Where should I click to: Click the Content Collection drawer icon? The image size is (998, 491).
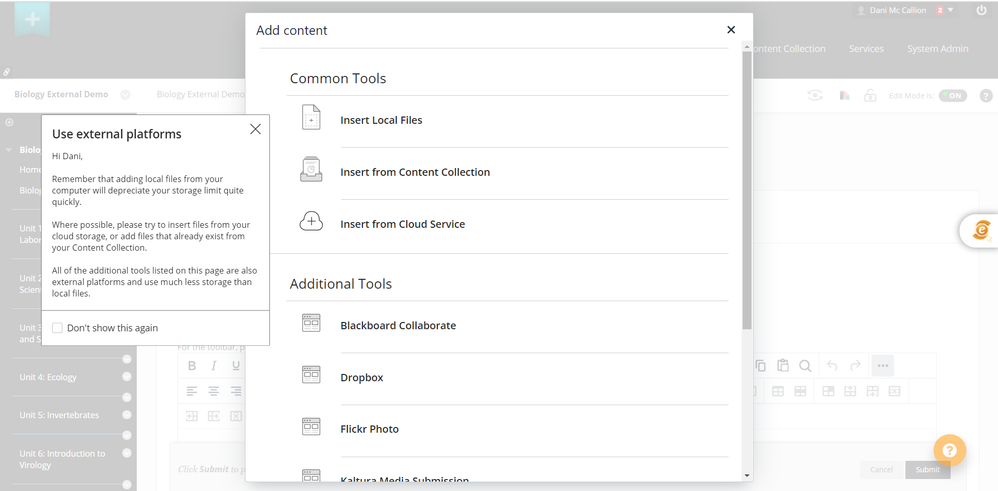pyautogui.click(x=311, y=170)
